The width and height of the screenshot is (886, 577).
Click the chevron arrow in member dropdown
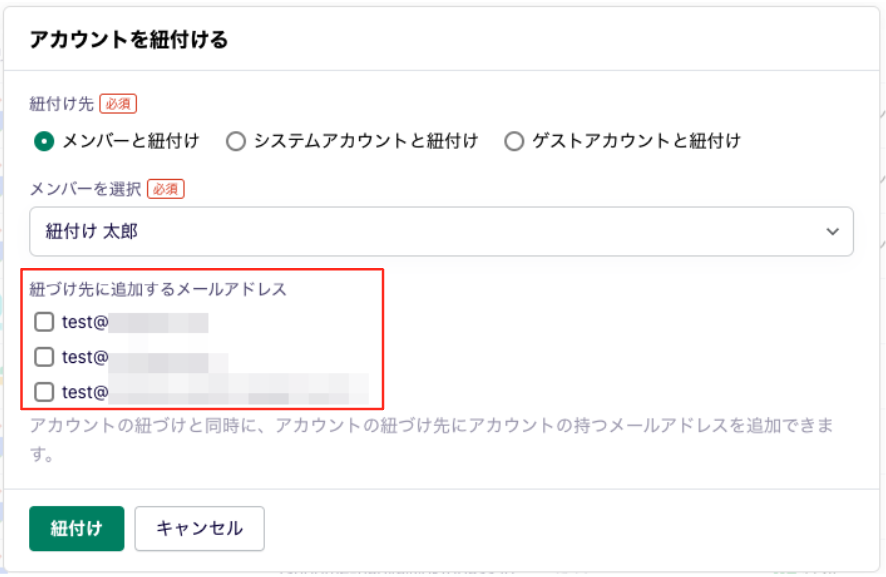click(832, 231)
